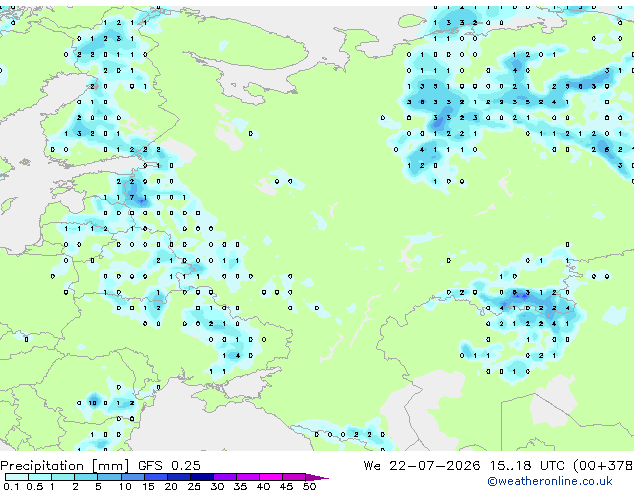The height and width of the screenshot is (490, 634).
Task: Click the '22-07-2026' forecast date text
Action: (435, 465)
